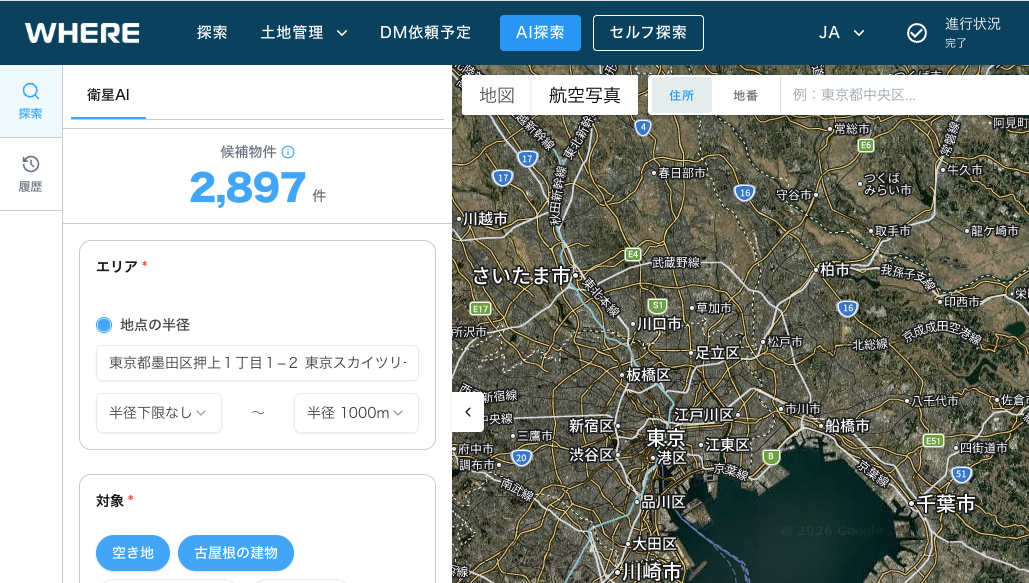Toggle the 空き地 target chip

[x=133, y=553]
